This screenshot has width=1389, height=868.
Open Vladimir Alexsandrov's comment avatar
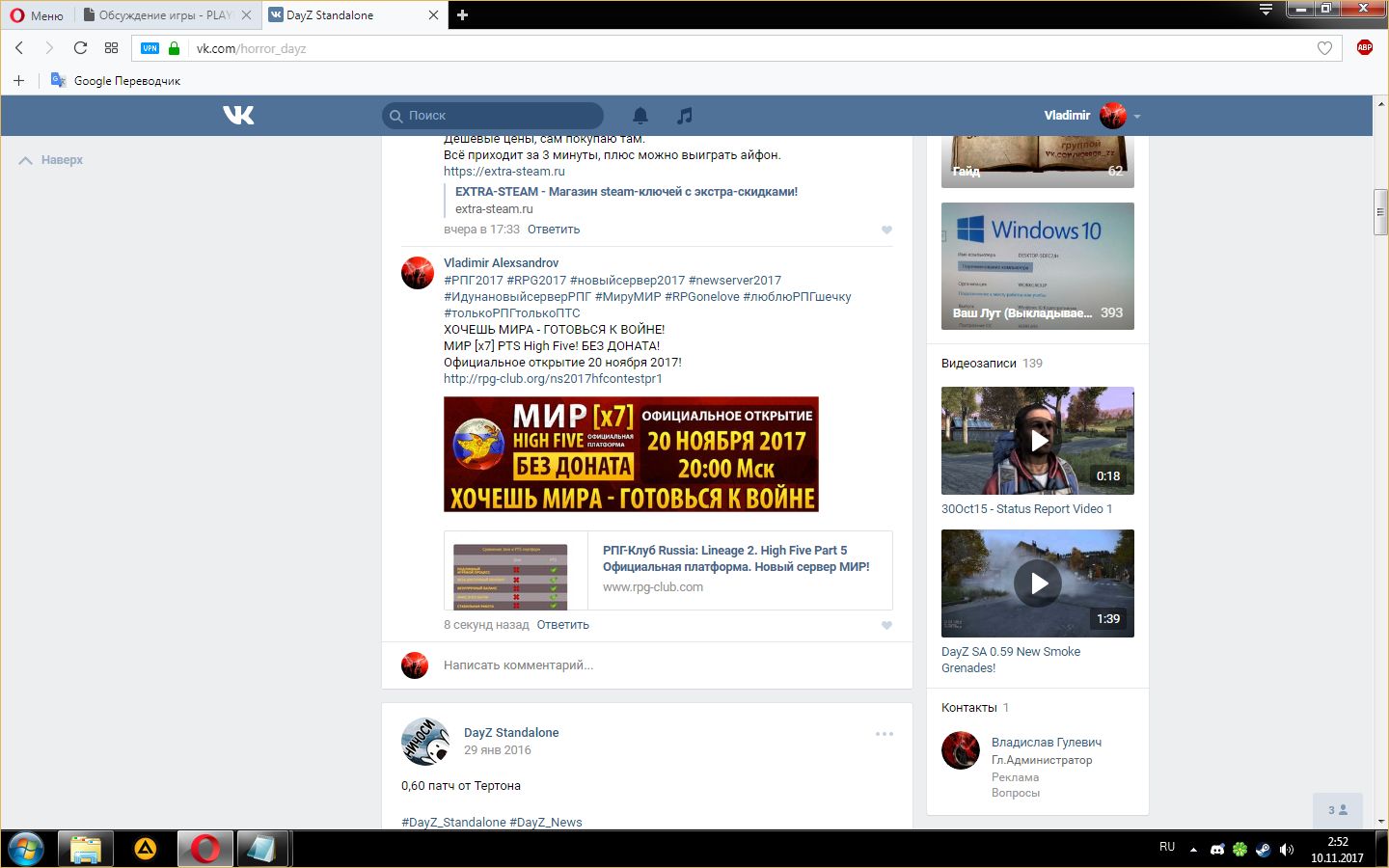[x=418, y=273]
